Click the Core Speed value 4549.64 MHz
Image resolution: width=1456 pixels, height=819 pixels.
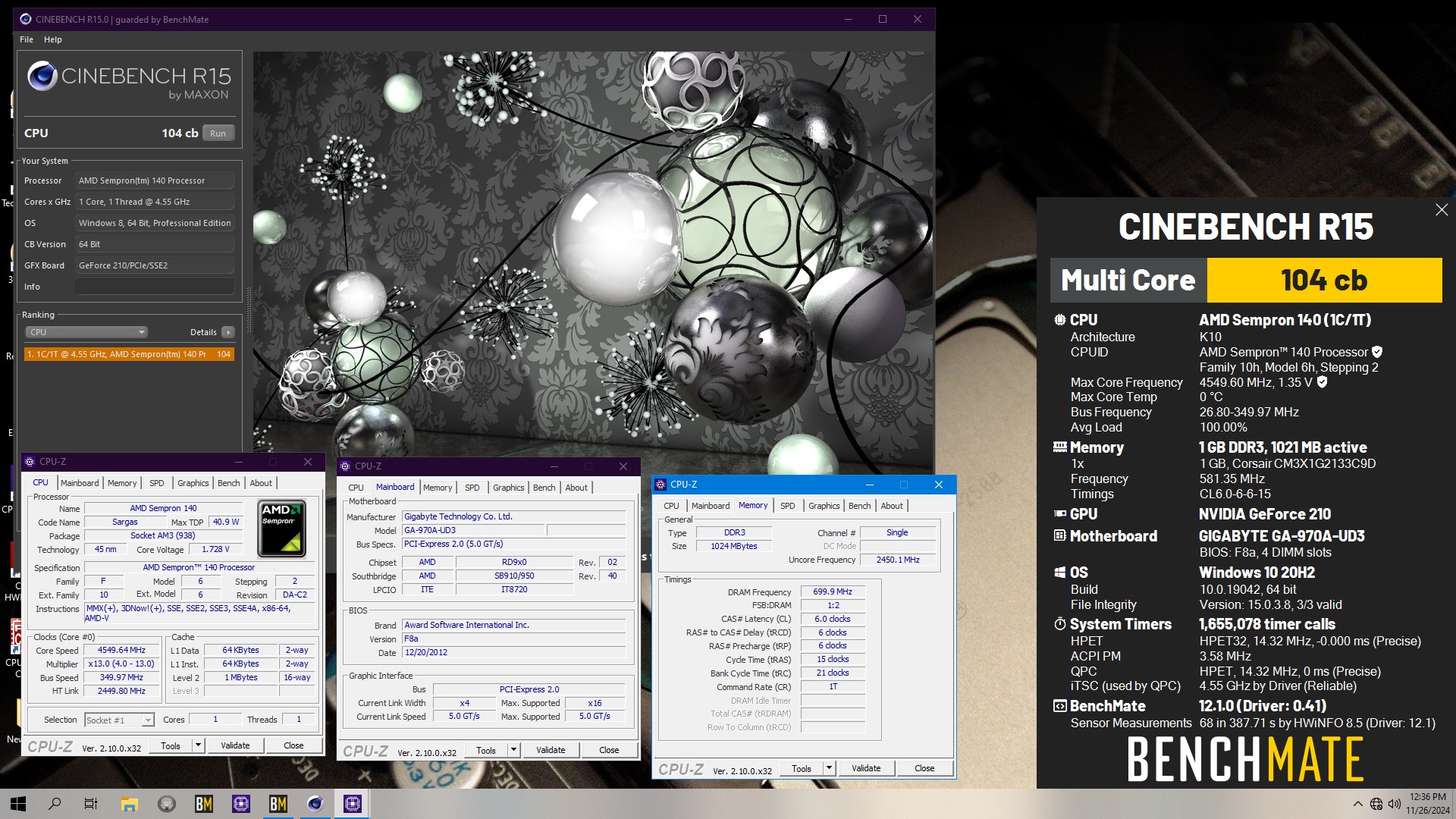pos(121,650)
